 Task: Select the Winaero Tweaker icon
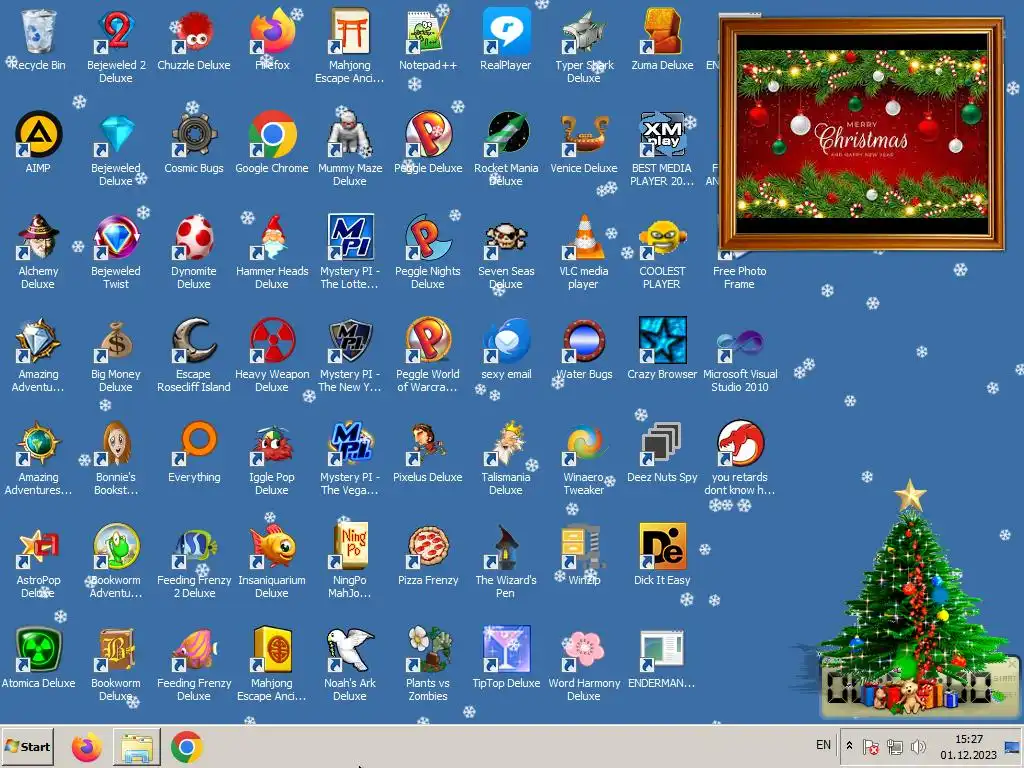pyautogui.click(x=584, y=443)
